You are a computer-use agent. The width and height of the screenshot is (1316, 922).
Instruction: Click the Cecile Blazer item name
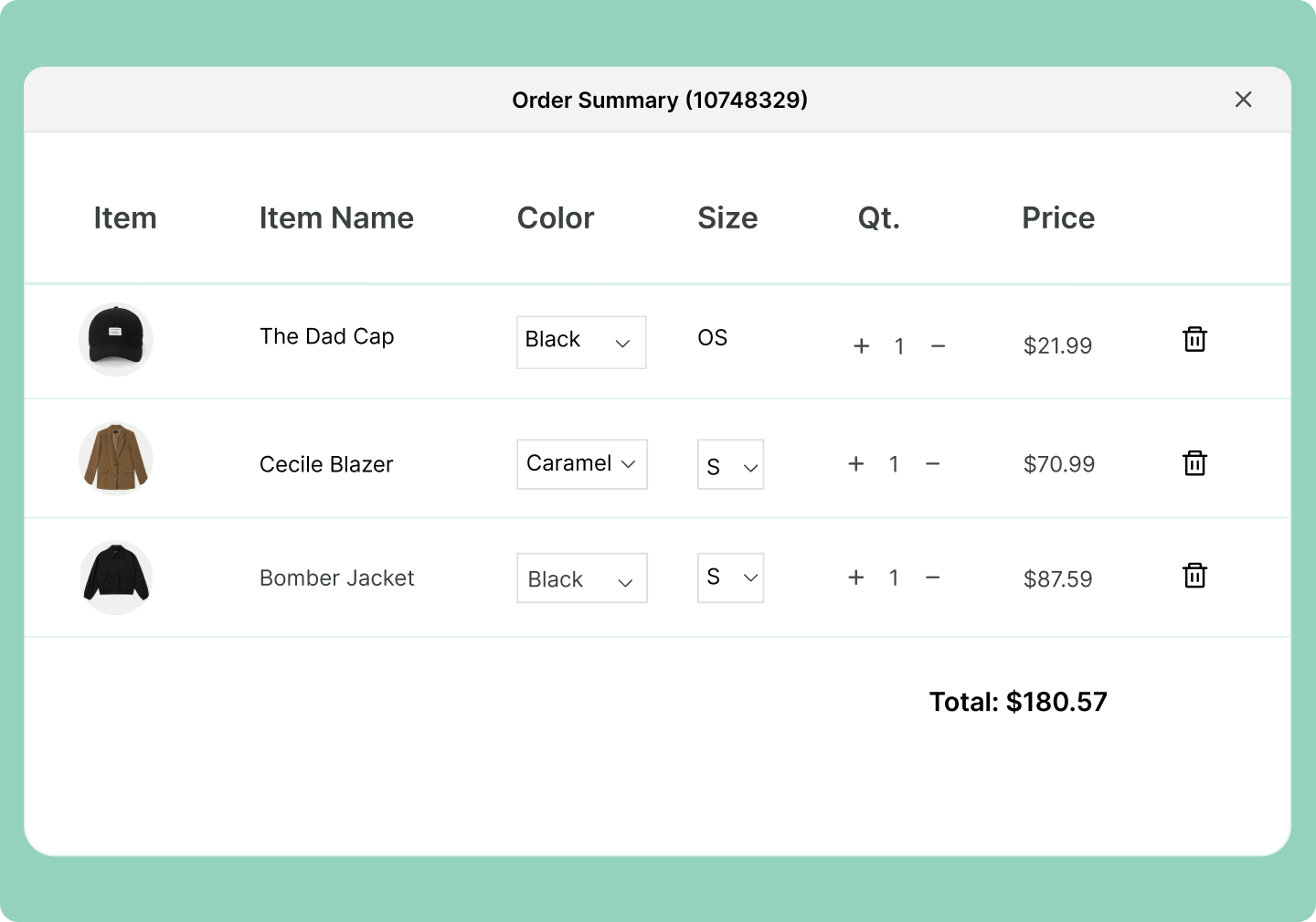pos(326,464)
